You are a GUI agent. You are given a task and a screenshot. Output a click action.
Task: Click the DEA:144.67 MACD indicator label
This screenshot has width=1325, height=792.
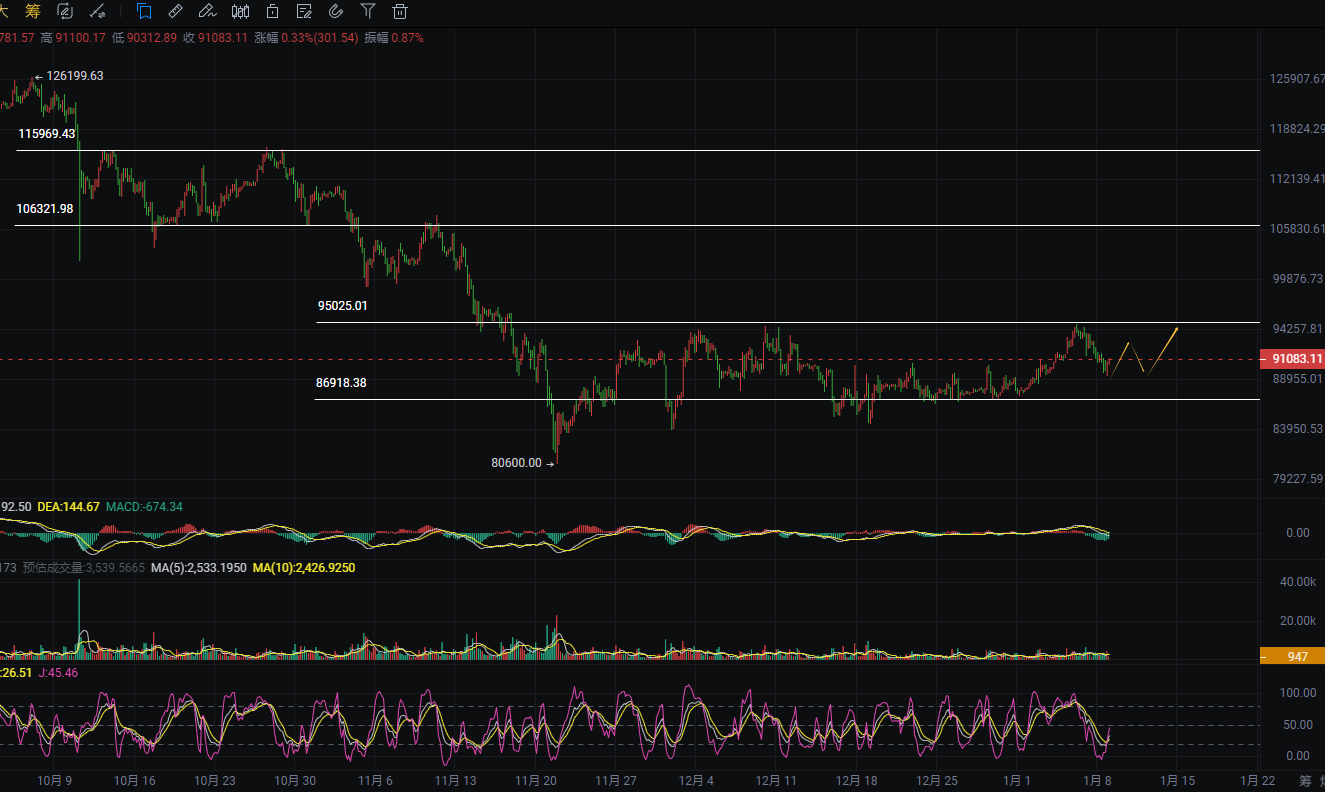click(68, 507)
